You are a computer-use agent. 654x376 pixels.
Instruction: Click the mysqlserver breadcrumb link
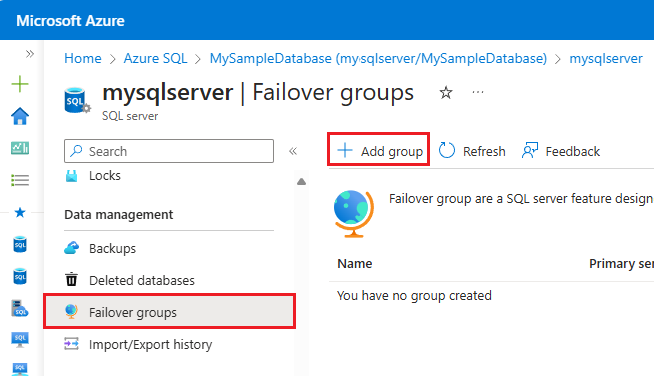pyautogui.click(x=606, y=58)
